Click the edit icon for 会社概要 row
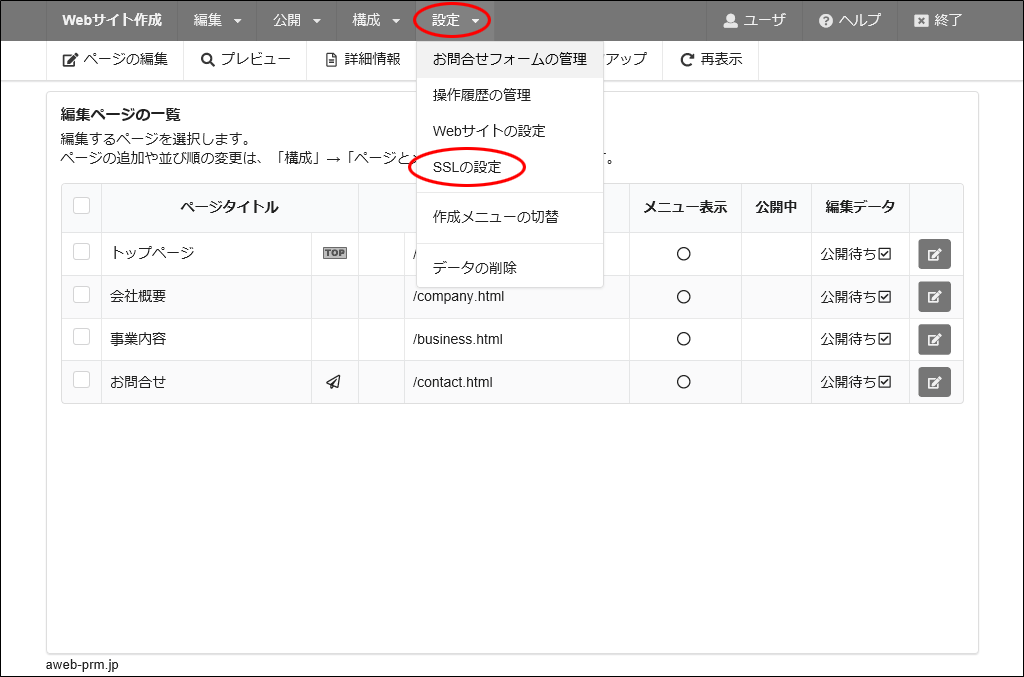The image size is (1024, 677). [x=934, y=297]
